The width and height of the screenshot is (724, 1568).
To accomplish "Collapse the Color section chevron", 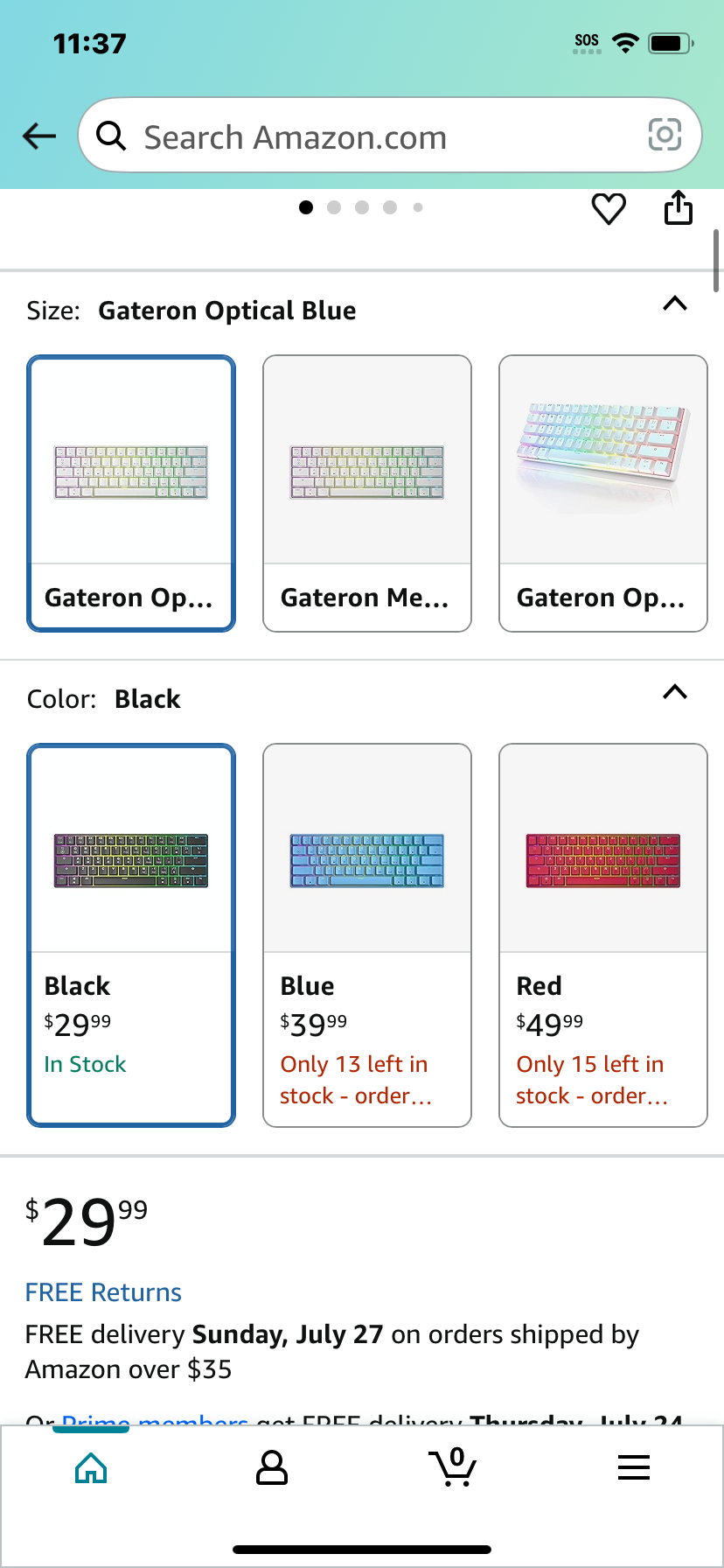I will (675, 693).
